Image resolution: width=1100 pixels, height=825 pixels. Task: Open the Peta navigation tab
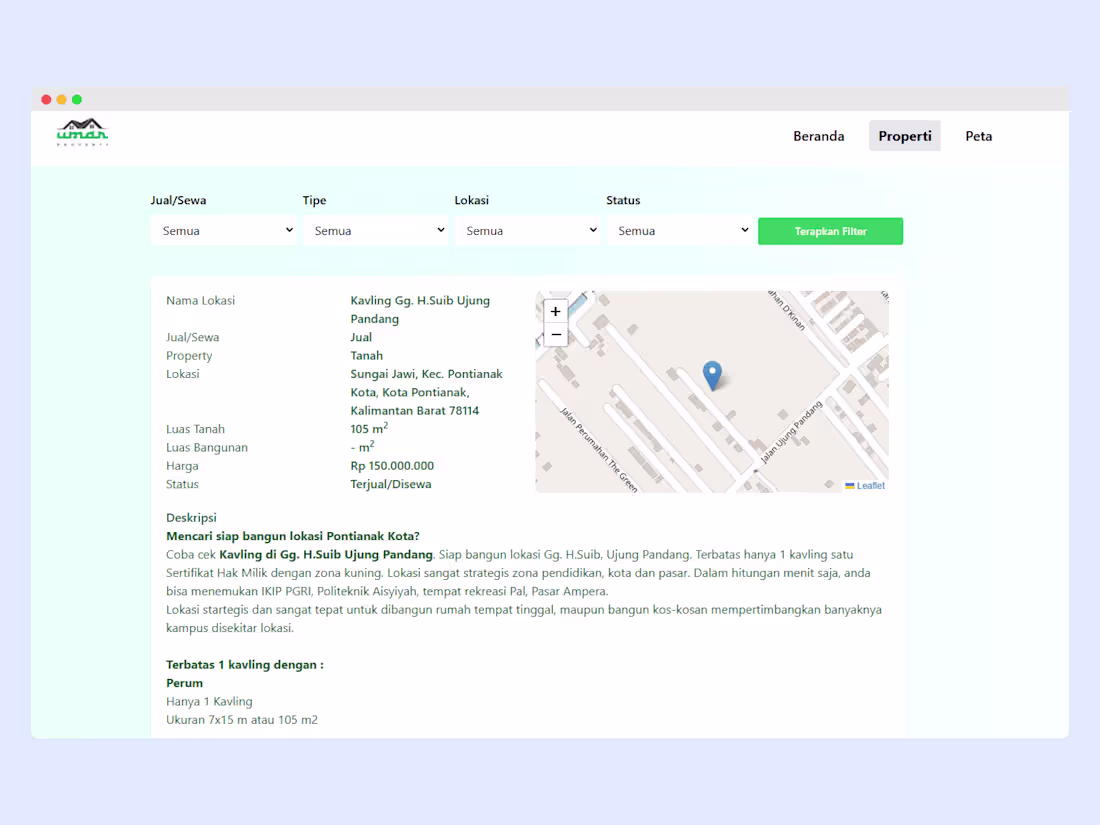coord(978,135)
